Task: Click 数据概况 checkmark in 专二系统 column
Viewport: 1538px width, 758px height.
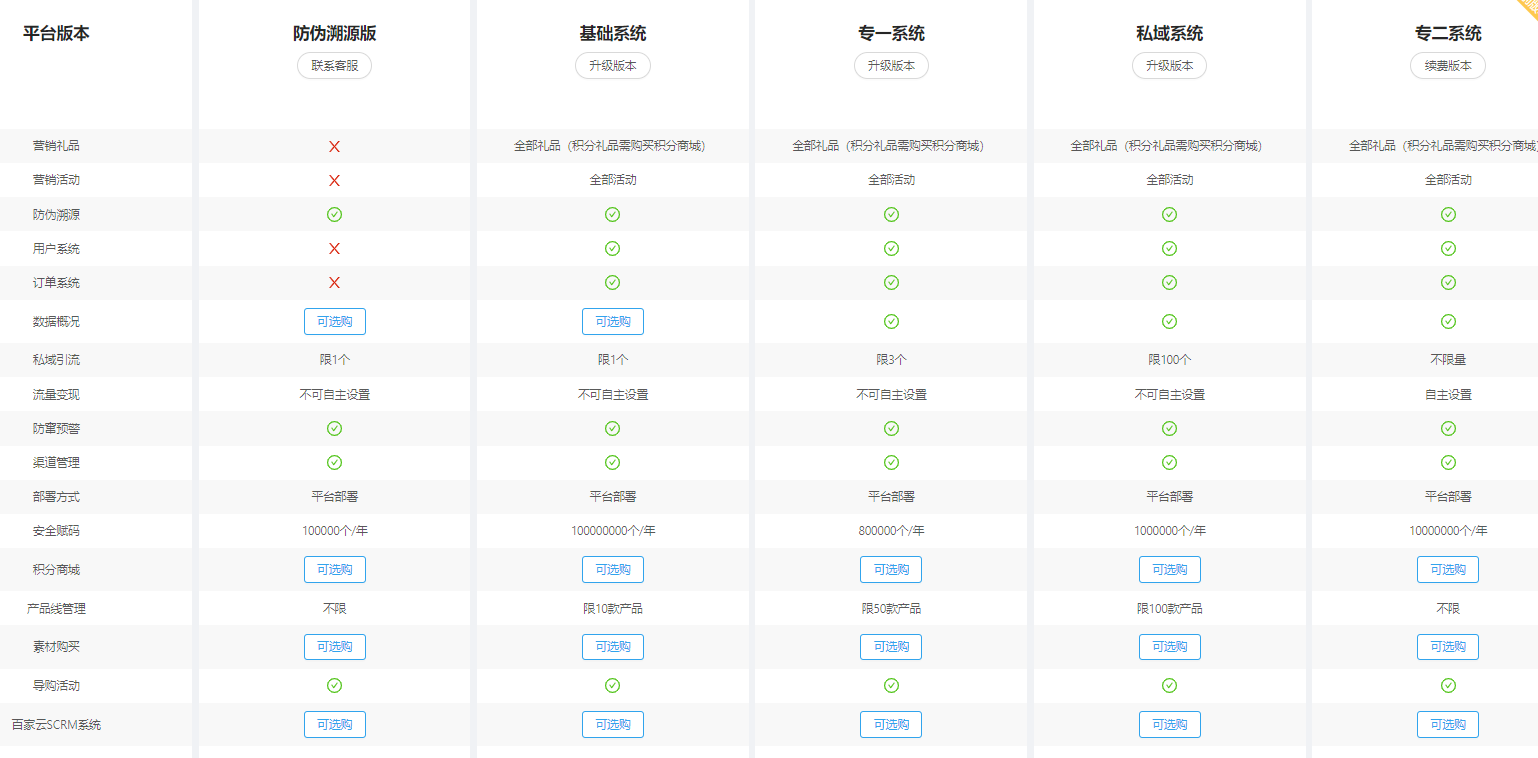Action: (1448, 321)
